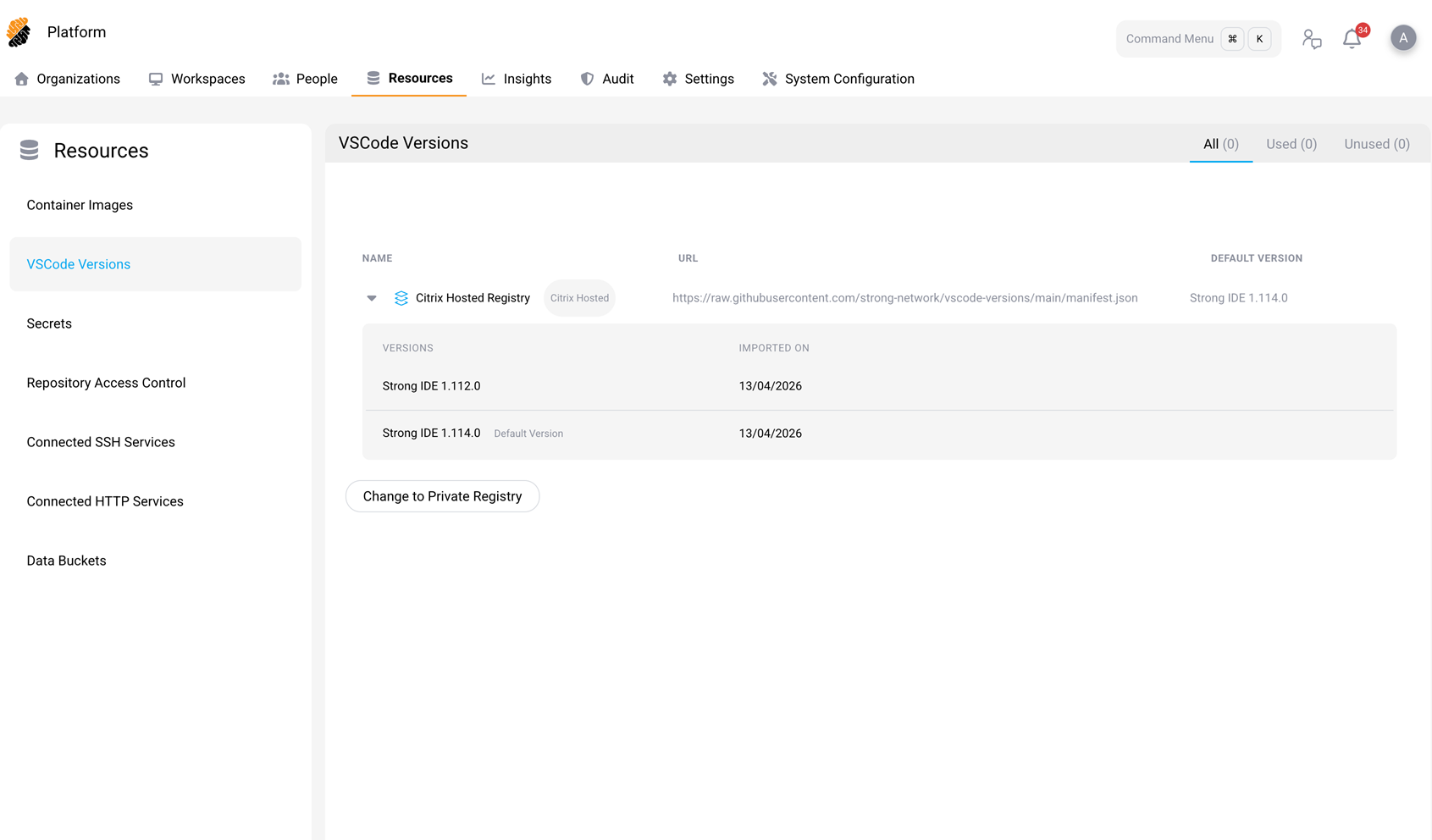Select VSCode Versions in sidebar
The width and height of the screenshot is (1432, 840).
tap(156, 264)
